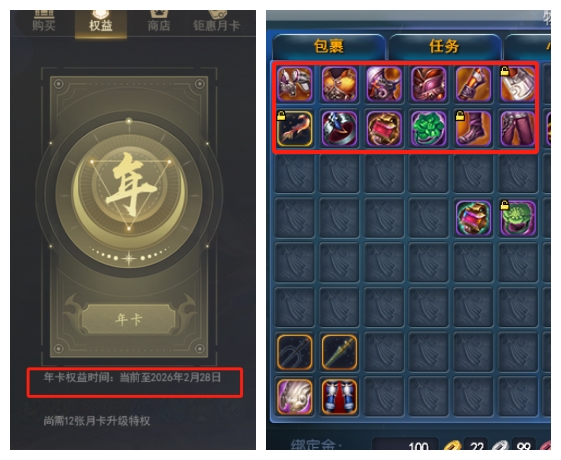Click the purple pants equipment icon
Image resolution: width=561 pixels, height=460 pixels.
click(518, 128)
